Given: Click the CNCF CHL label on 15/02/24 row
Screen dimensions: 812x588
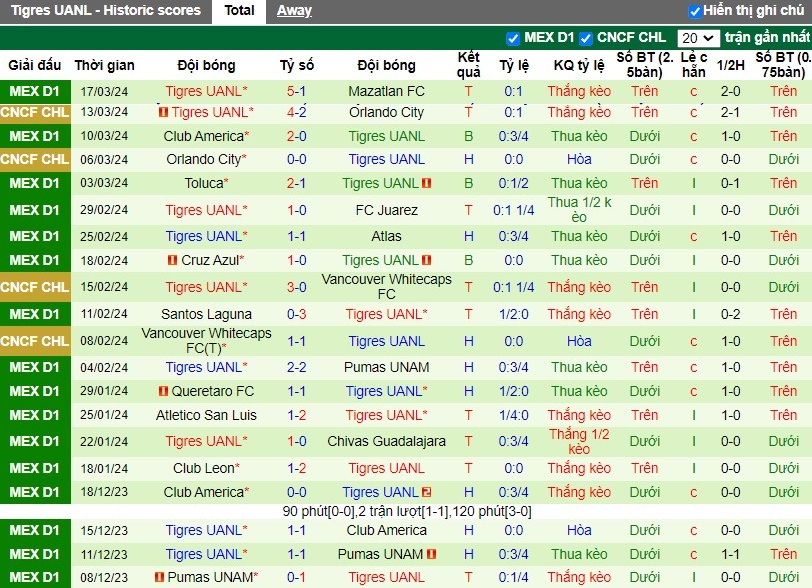Looking at the screenshot, I should click(x=35, y=287).
